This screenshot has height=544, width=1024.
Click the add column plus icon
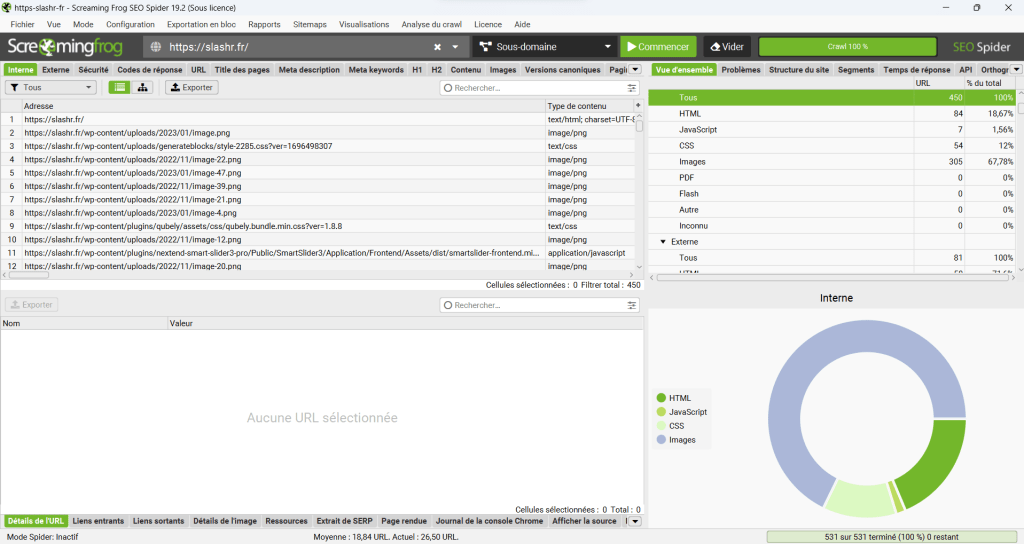click(637, 105)
